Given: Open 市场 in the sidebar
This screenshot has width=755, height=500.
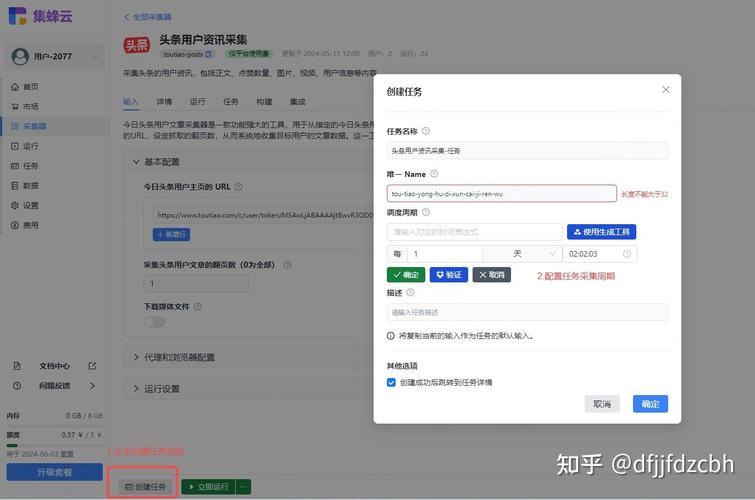Looking at the screenshot, I should tap(31, 106).
